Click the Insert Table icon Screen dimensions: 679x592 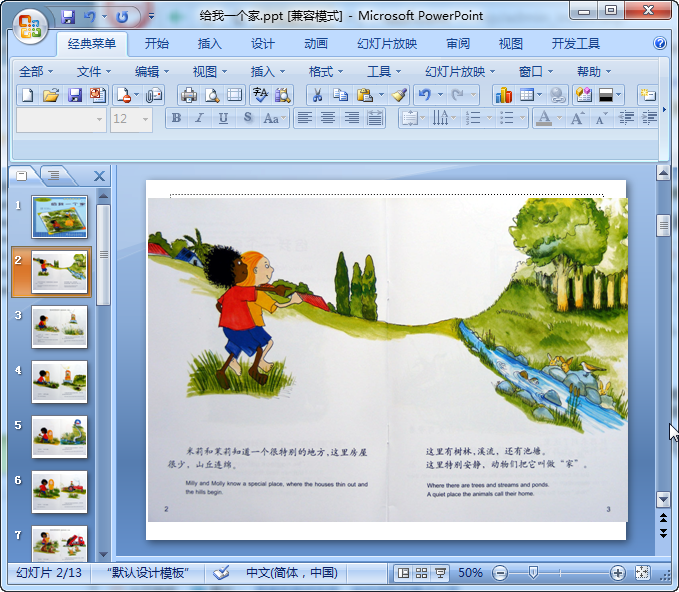[x=527, y=95]
